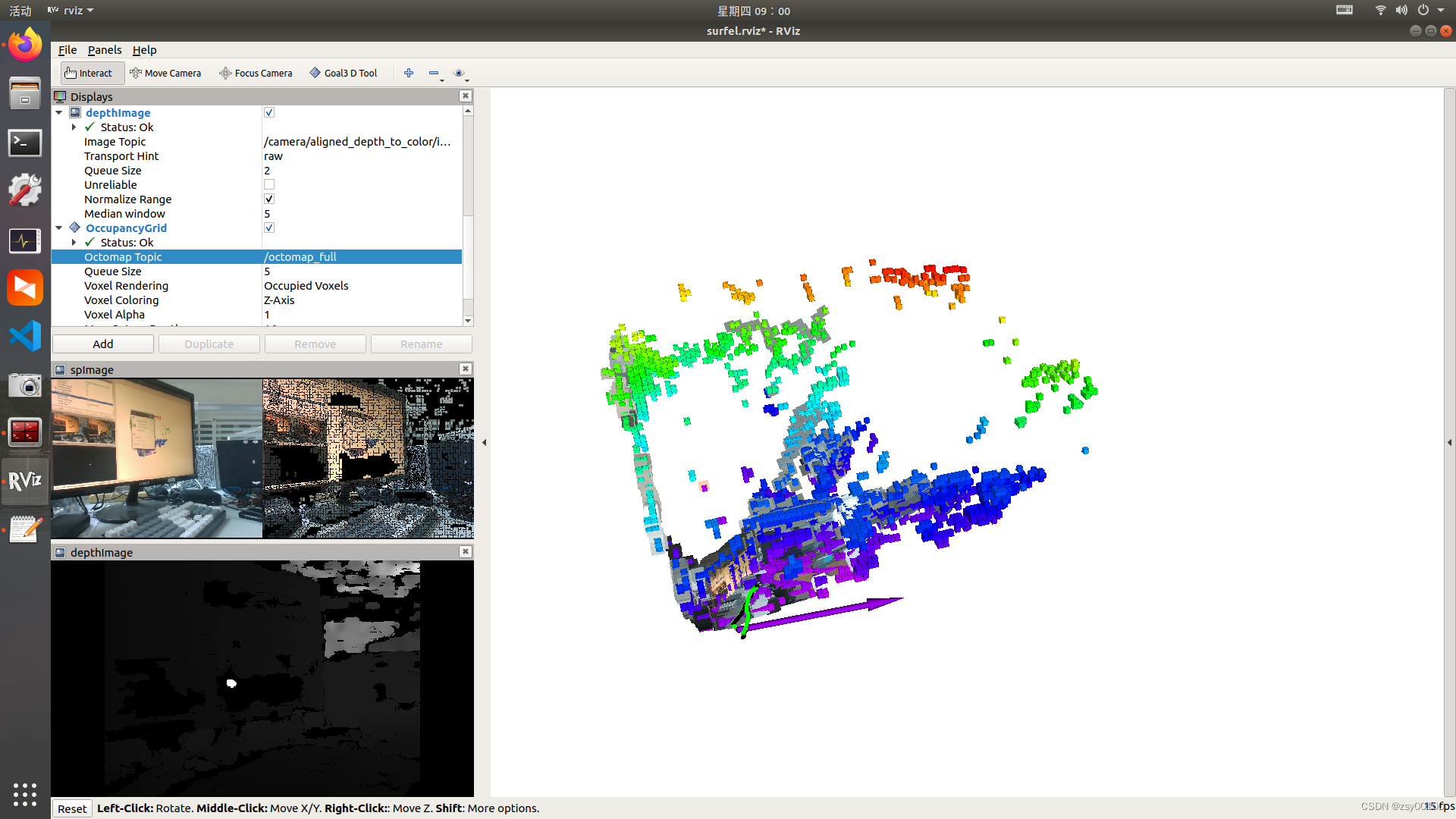Image resolution: width=1456 pixels, height=819 pixels.
Task: Select the Octomap Topic /octomap_full value
Action: click(x=362, y=257)
